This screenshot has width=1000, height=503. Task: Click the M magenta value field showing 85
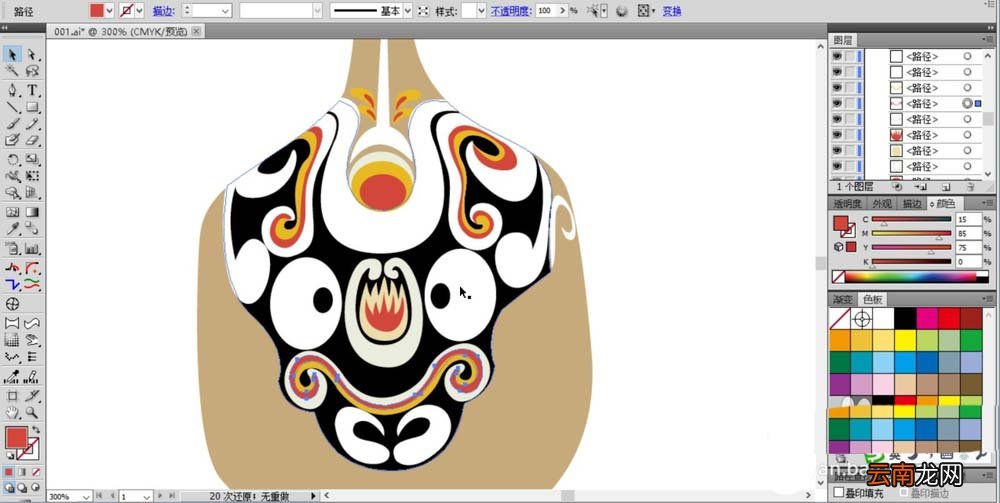click(967, 233)
